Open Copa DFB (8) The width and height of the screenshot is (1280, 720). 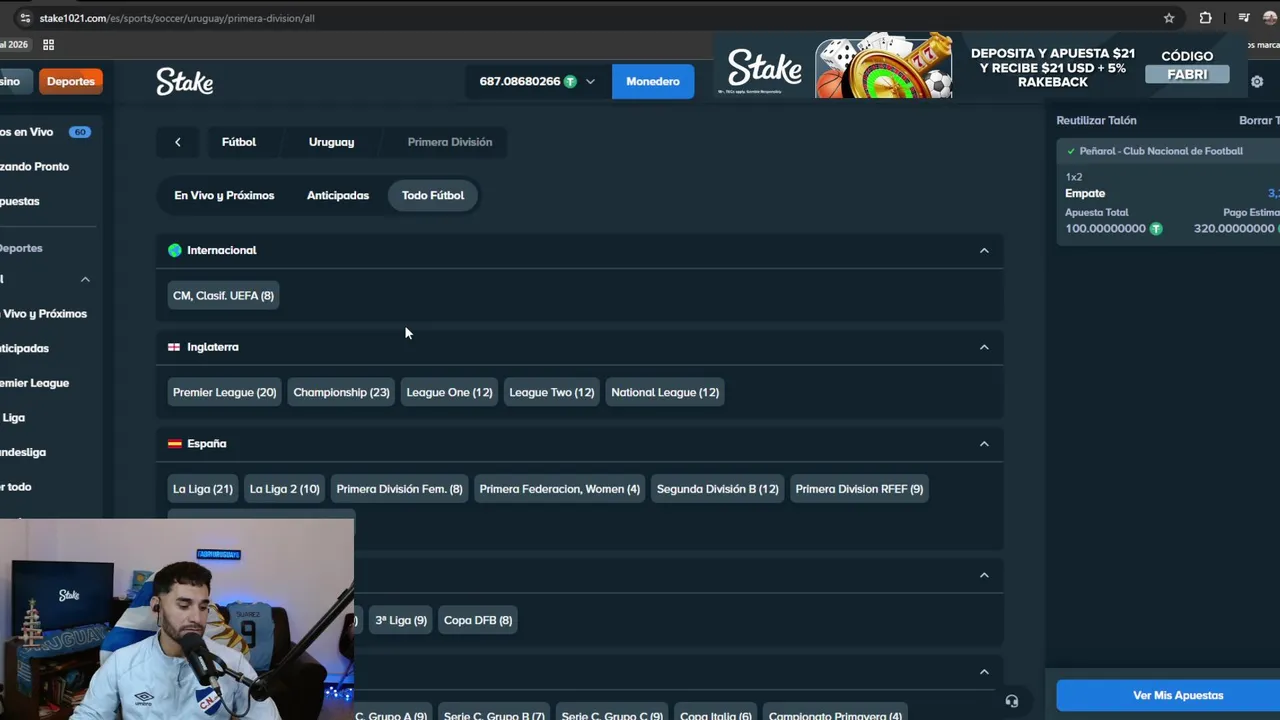[x=477, y=620]
